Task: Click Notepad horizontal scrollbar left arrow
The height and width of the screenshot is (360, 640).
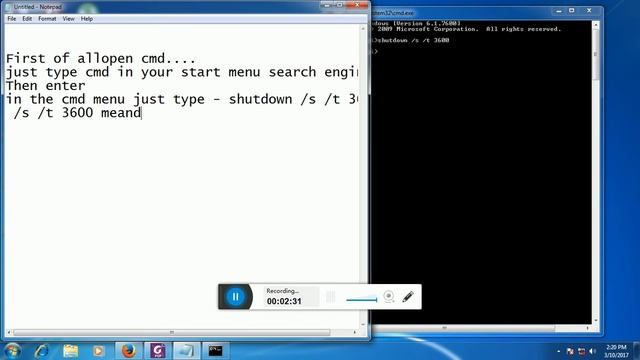Action: point(9,332)
